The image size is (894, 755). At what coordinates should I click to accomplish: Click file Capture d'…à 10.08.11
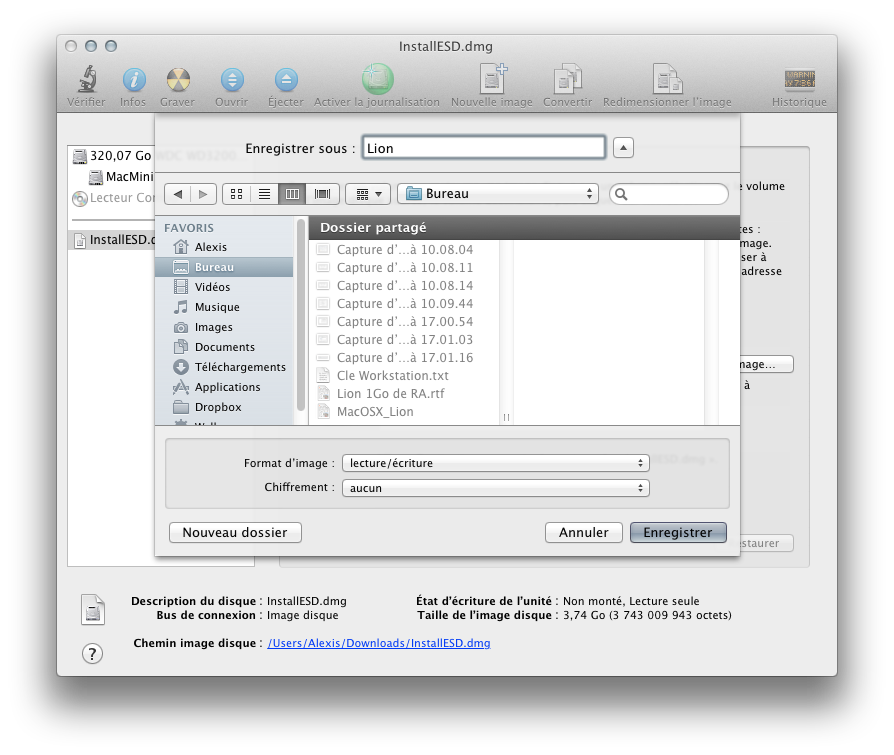pyautogui.click(x=404, y=267)
